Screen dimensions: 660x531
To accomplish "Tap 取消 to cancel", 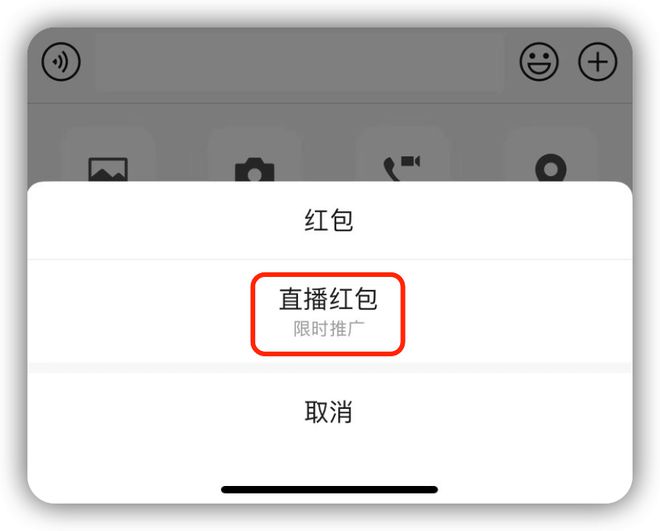I will 329,412.
